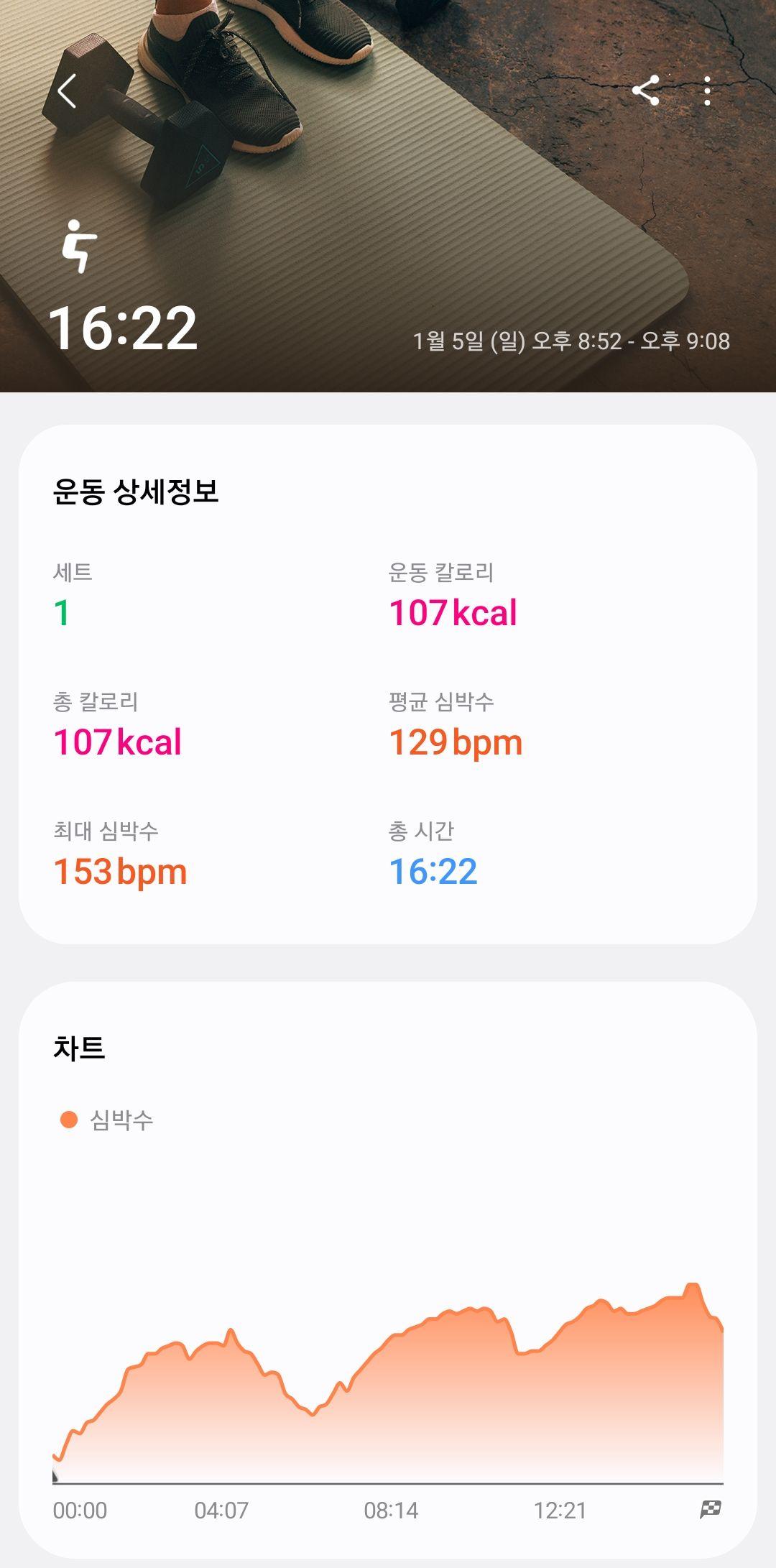This screenshot has width=776, height=1568.
Task: Tap the 운동 칼로리 107 kcal value
Action: [453, 613]
